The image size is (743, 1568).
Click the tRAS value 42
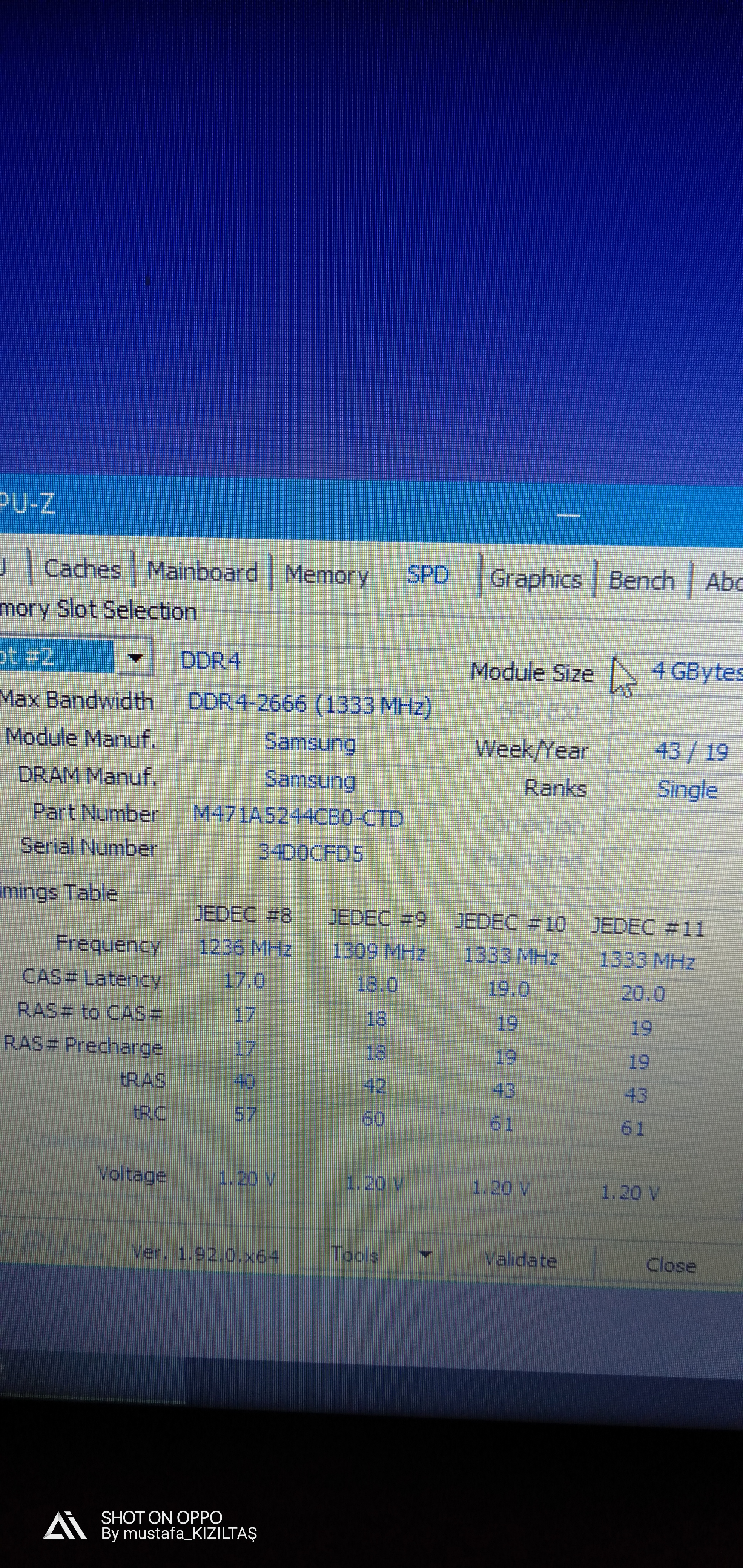coord(375,1085)
